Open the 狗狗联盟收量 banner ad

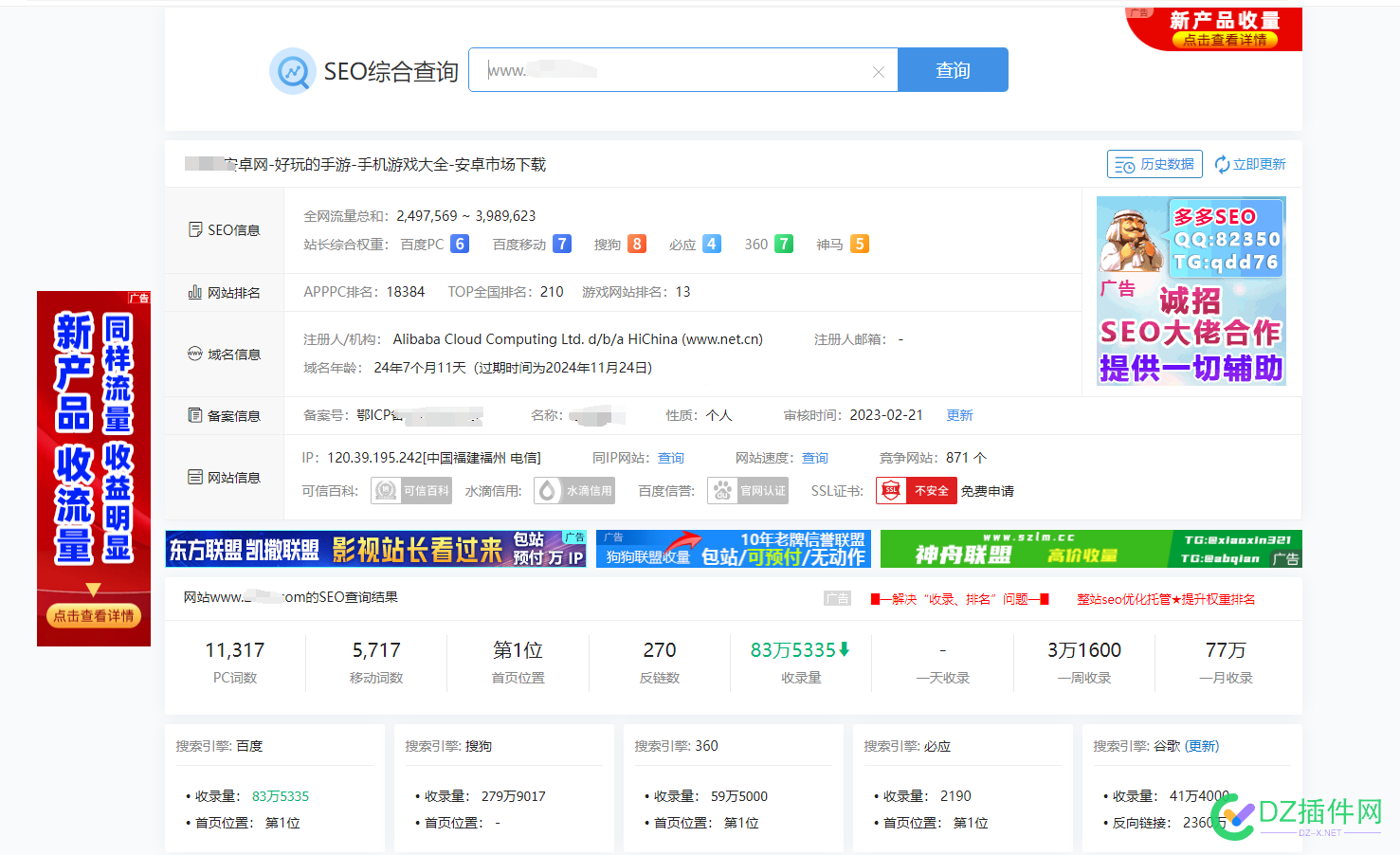(x=734, y=549)
